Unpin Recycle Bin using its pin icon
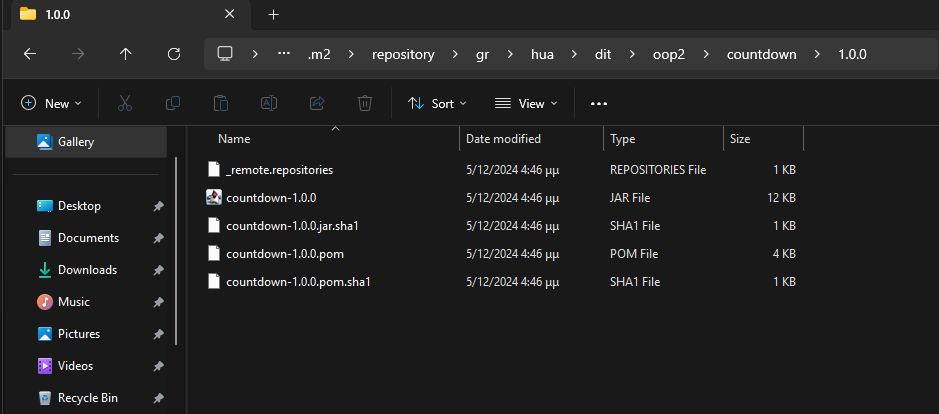Screen dimensions: 939x414 158,398
